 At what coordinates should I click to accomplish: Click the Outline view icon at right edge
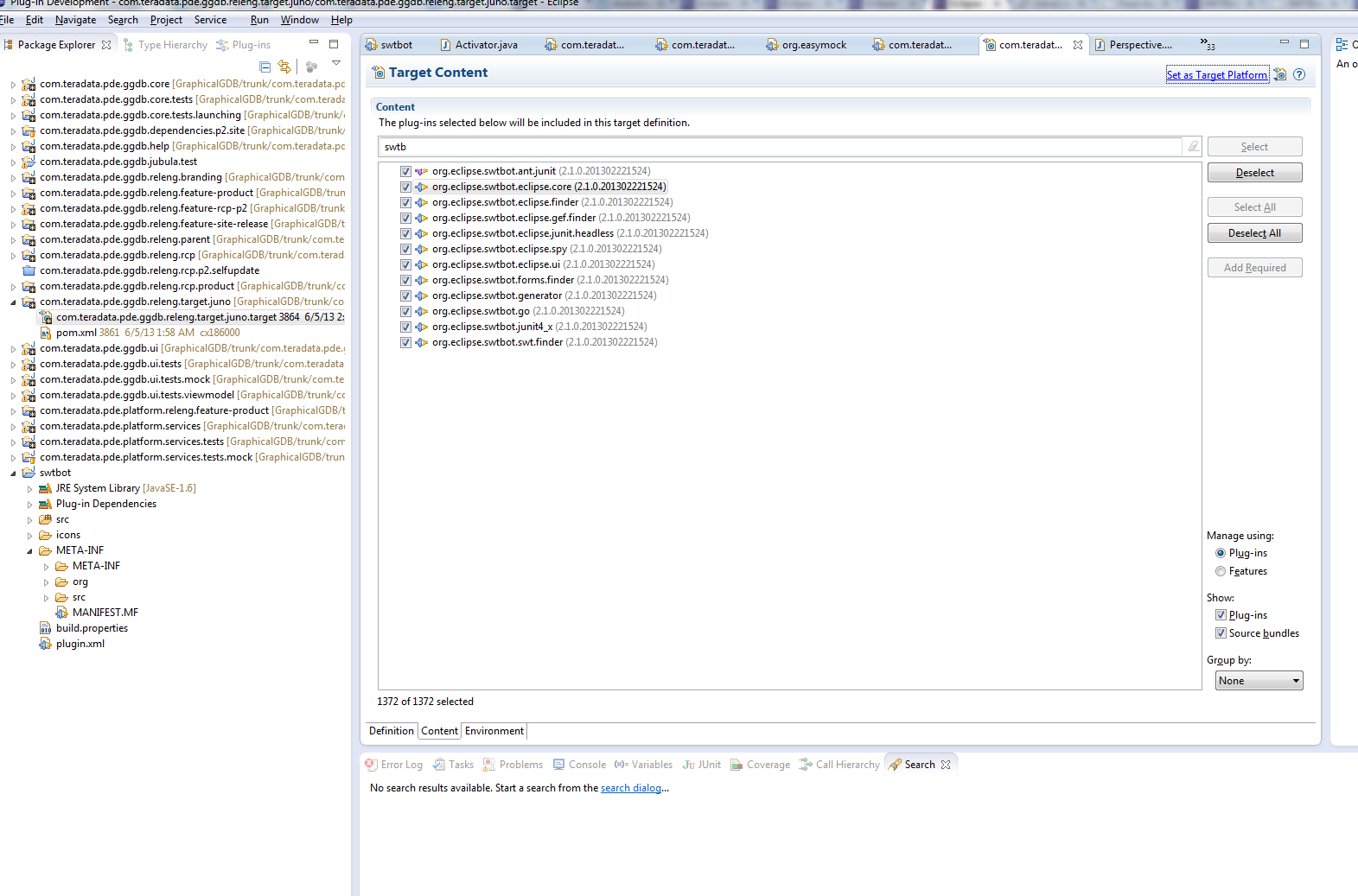[1342, 44]
